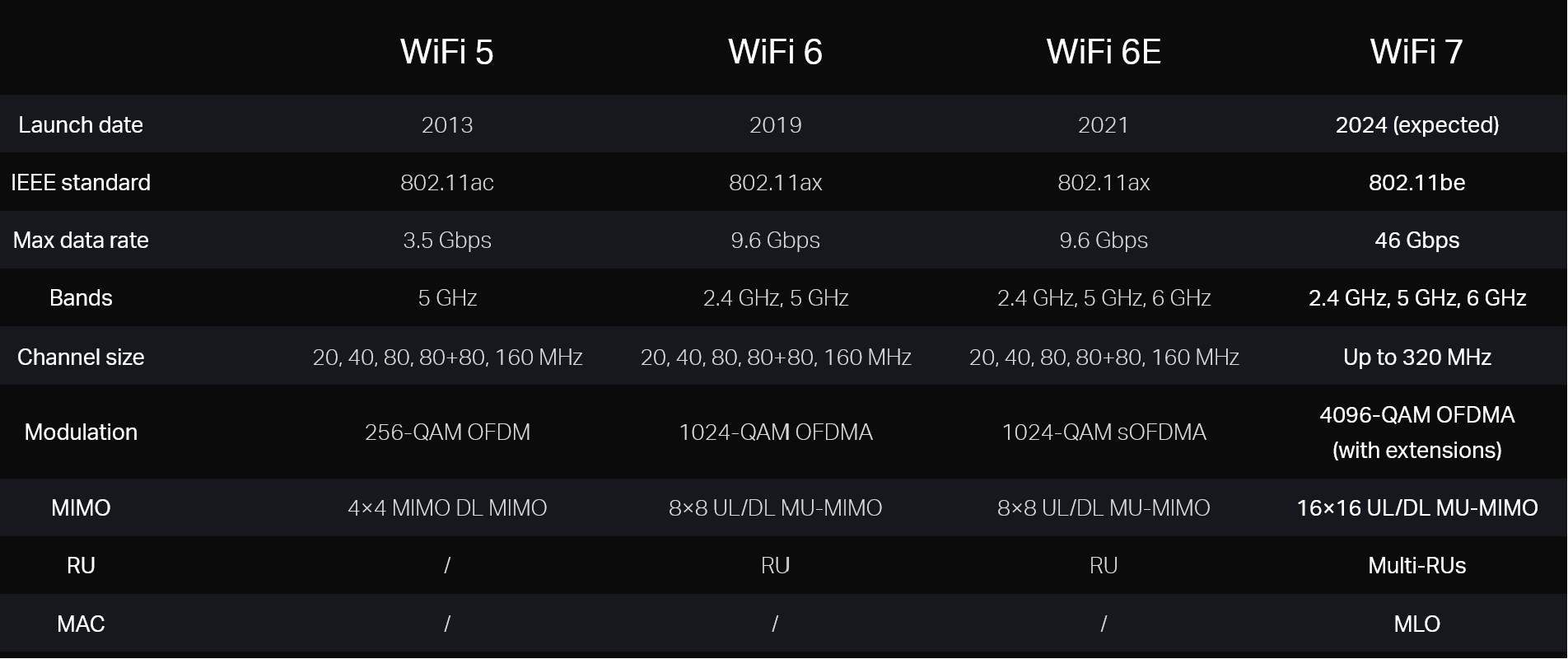1568x659 pixels.
Task: Select the 802.11be standard cell
Action: coord(1416,183)
